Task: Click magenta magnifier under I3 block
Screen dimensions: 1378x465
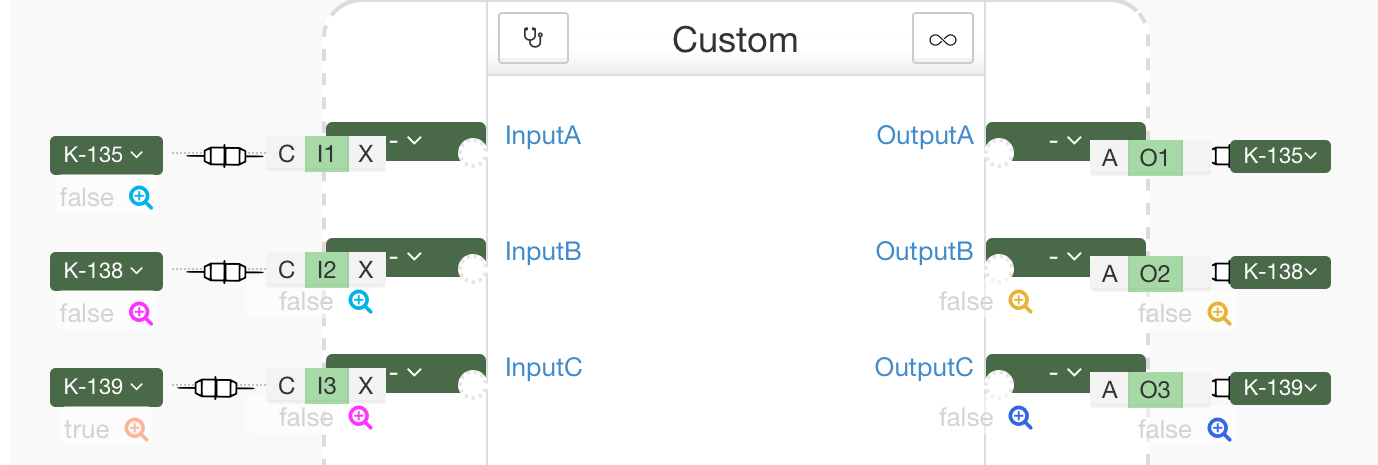Action: click(x=360, y=418)
